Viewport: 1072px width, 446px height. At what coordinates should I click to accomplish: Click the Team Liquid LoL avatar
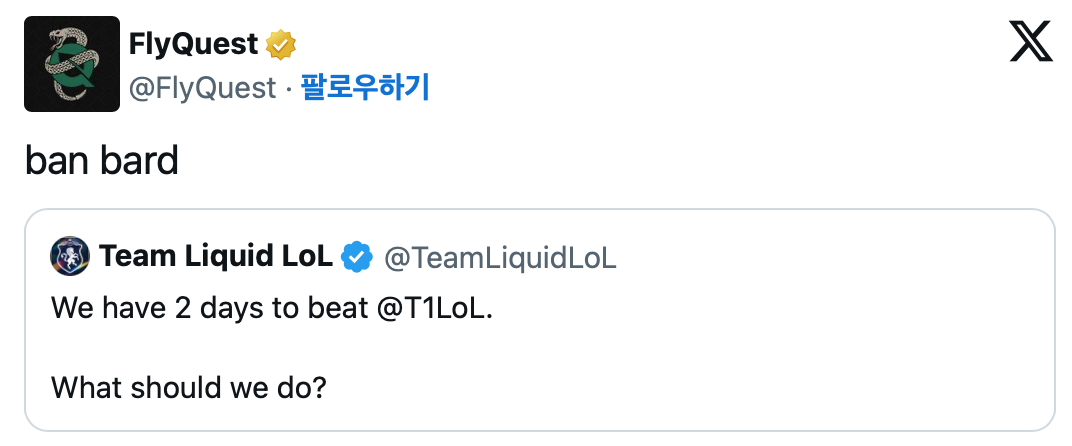pyautogui.click(x=70, y=257)
